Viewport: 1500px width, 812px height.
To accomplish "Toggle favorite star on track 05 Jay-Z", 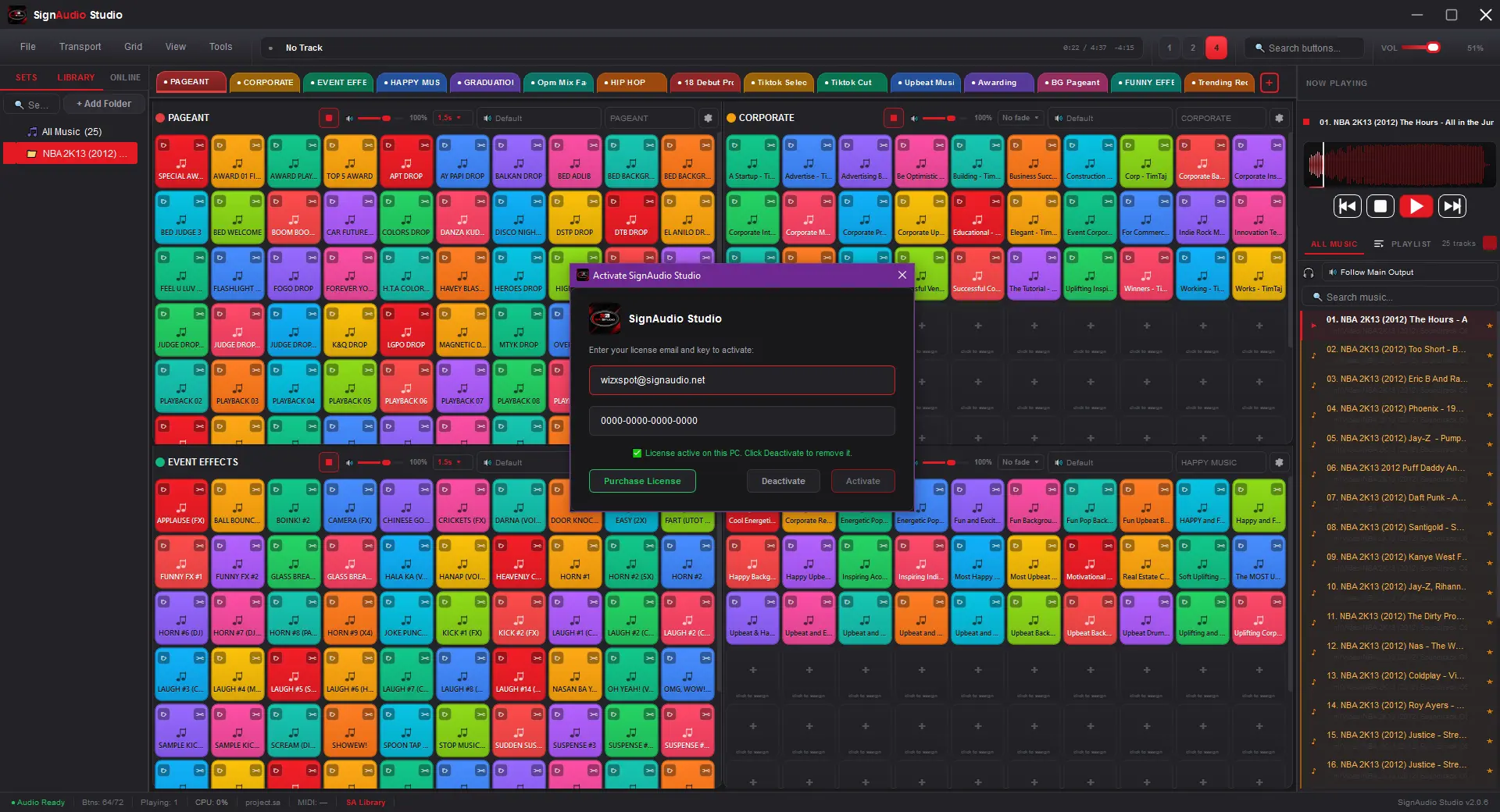I will [1490, 444].
